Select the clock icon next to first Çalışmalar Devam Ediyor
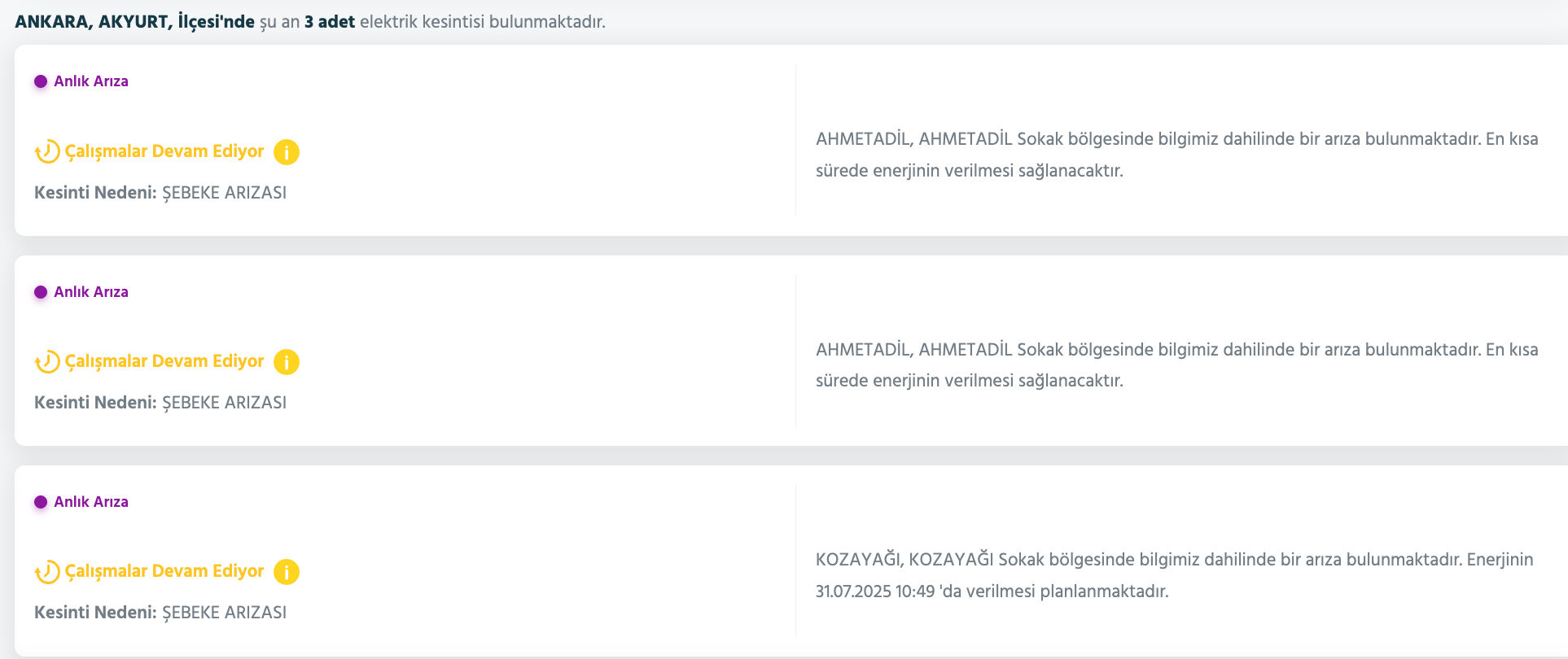This screenshot has height=659, width=1568. tap(46, 151)
